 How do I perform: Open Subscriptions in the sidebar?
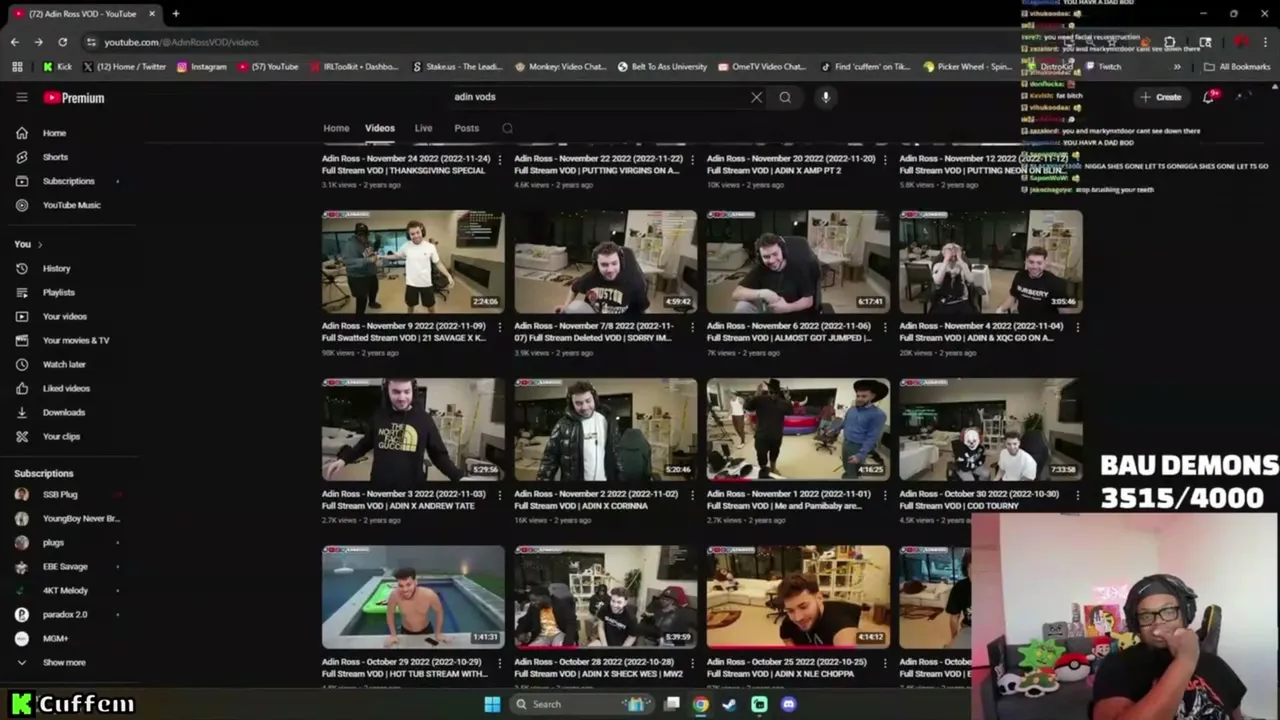68,181
